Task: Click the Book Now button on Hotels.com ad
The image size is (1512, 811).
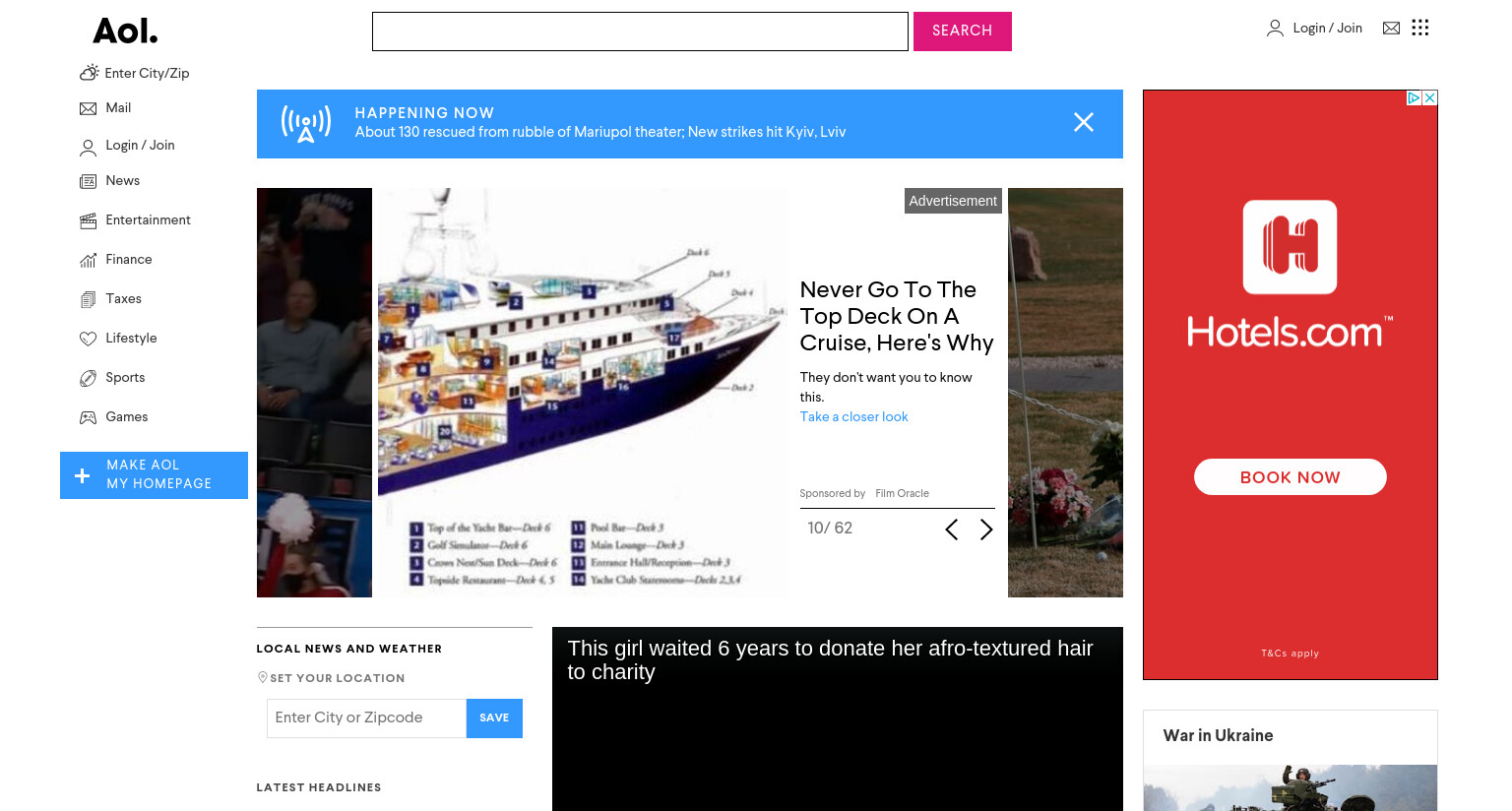Action: [x=1290, y=477]
